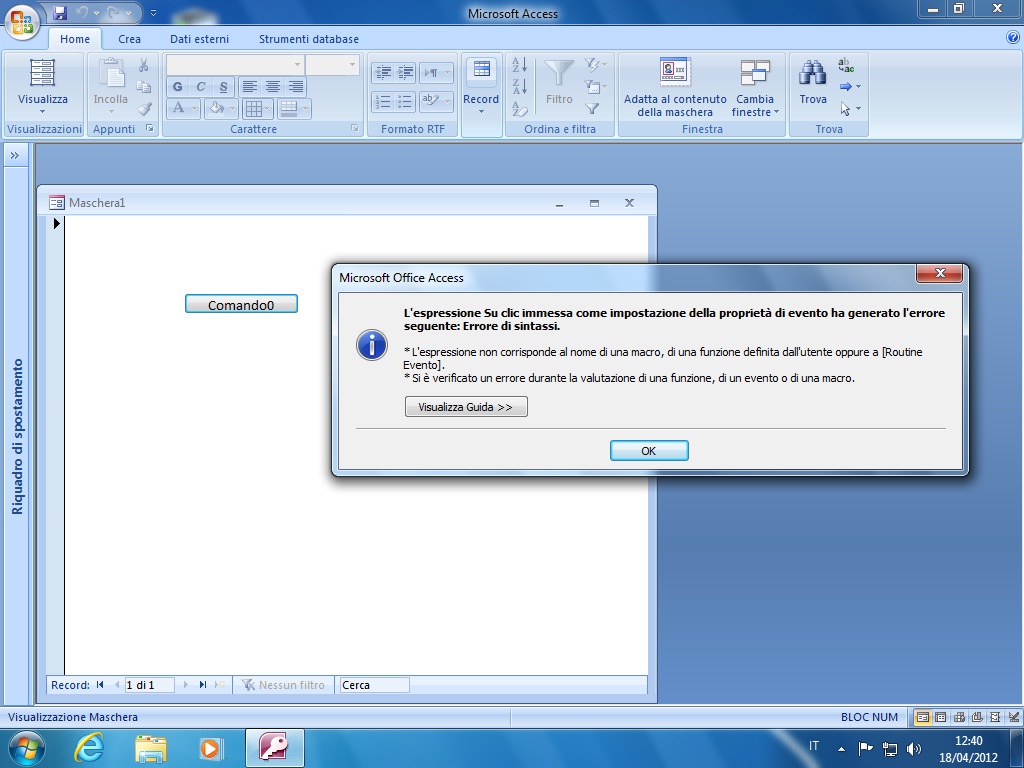The height and width of the screenshot is (768, 1024).
Task: Click the Office button logo
Action: [22, 22]
